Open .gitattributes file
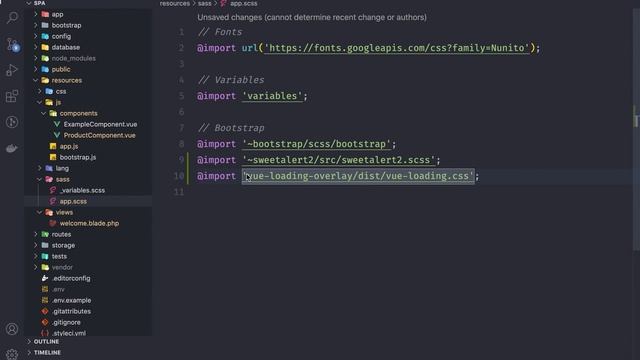 (x=71, y=312)
